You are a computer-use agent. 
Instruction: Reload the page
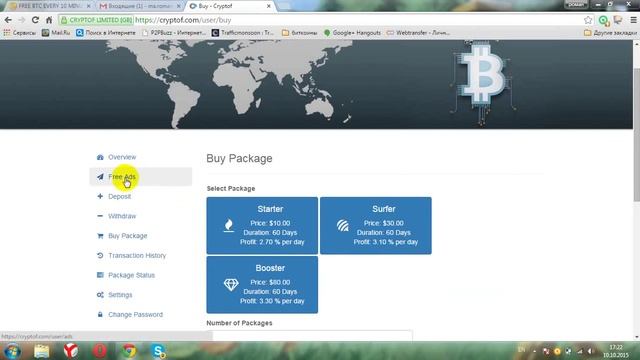pyautogui.click(x=35, y=20)
